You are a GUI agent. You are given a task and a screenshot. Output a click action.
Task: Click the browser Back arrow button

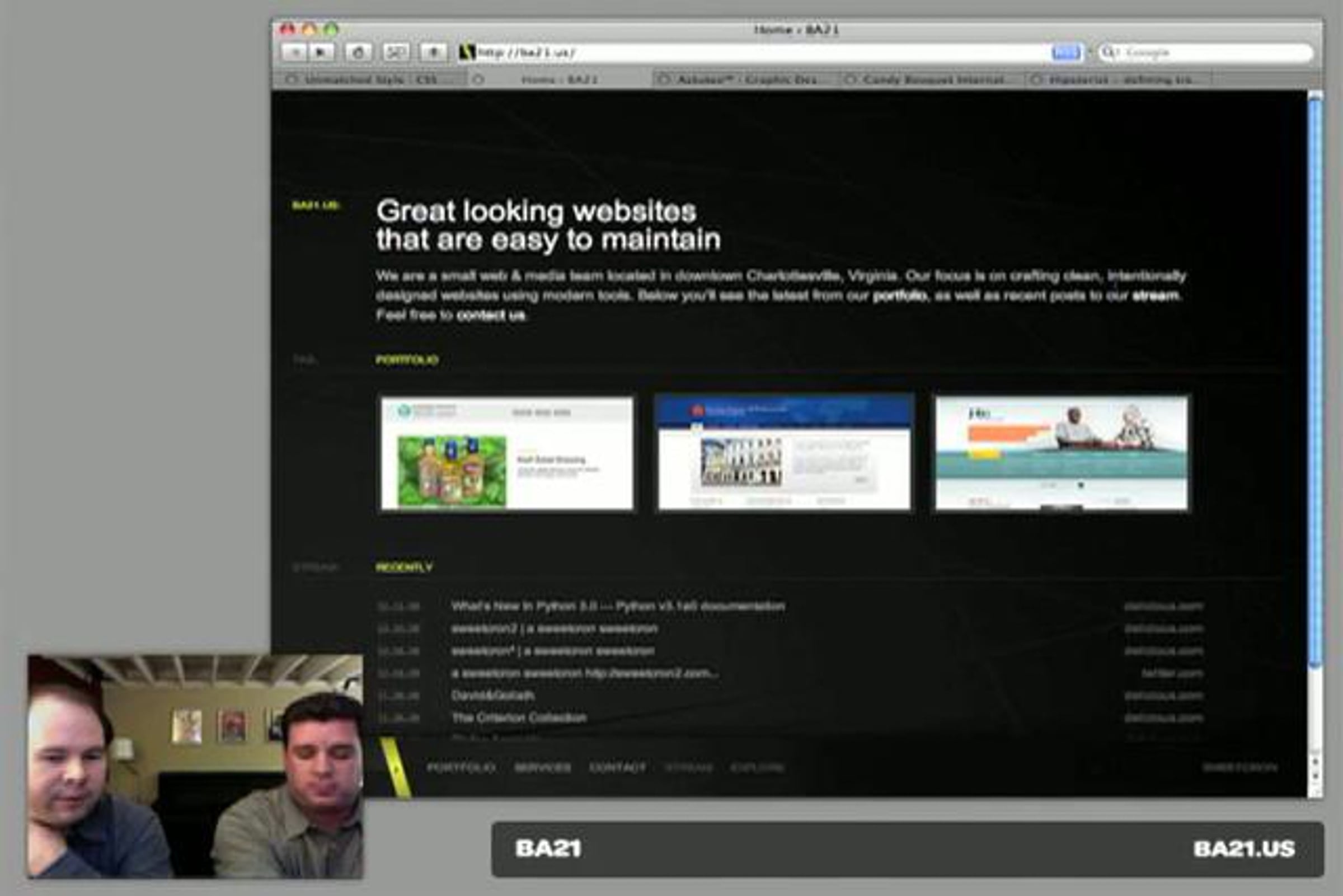tap(295, 53)
